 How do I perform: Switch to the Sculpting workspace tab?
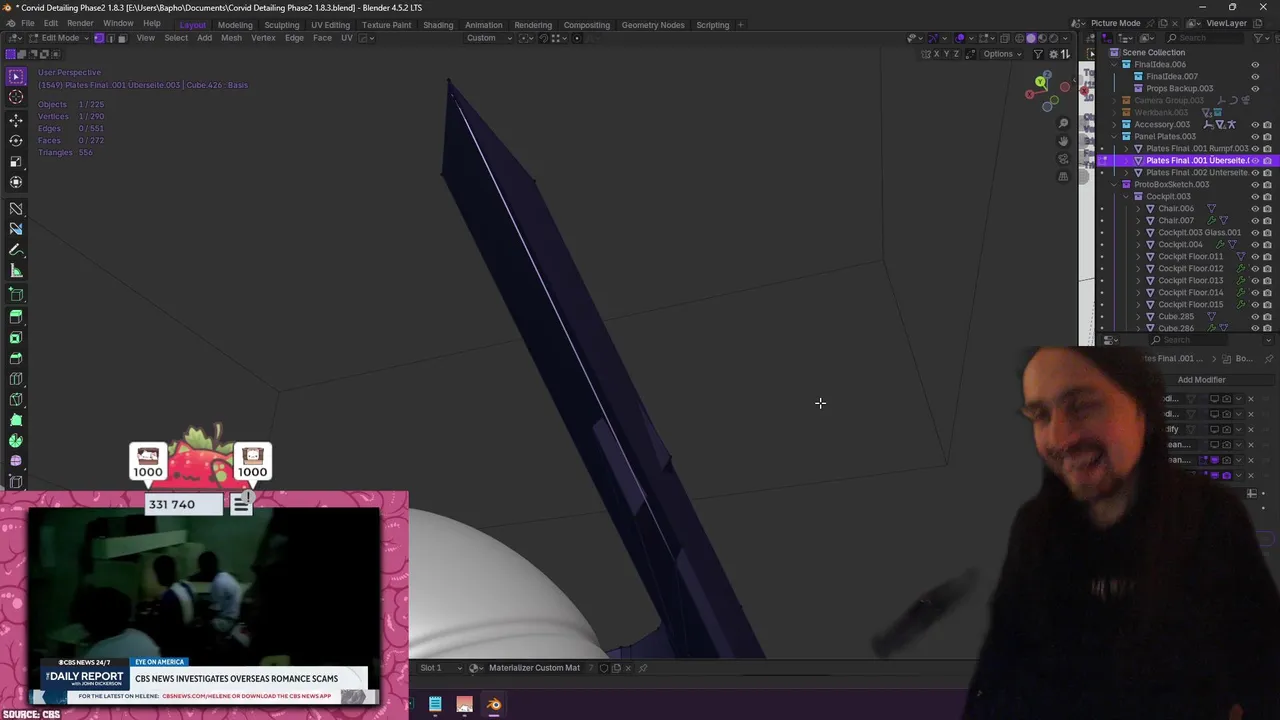pyautogui.click(x=282, y=25)
